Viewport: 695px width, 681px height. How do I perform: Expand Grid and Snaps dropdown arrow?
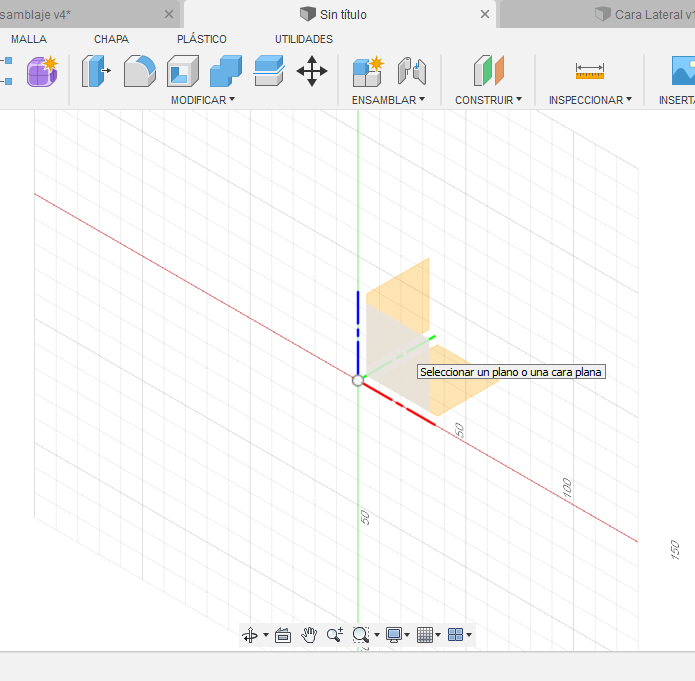[x=438, y=635]
